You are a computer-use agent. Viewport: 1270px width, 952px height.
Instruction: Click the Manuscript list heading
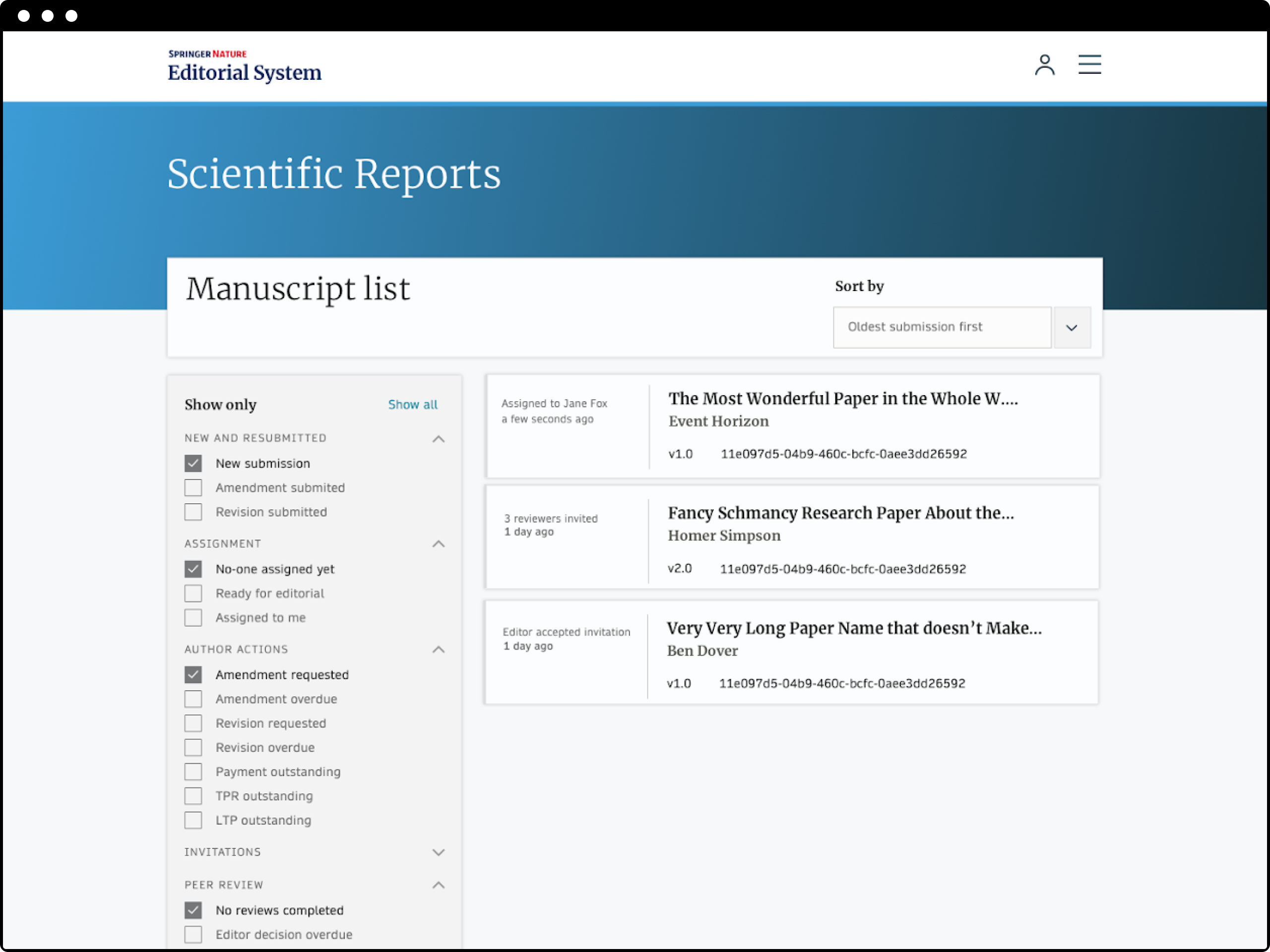tap(298, 289)
